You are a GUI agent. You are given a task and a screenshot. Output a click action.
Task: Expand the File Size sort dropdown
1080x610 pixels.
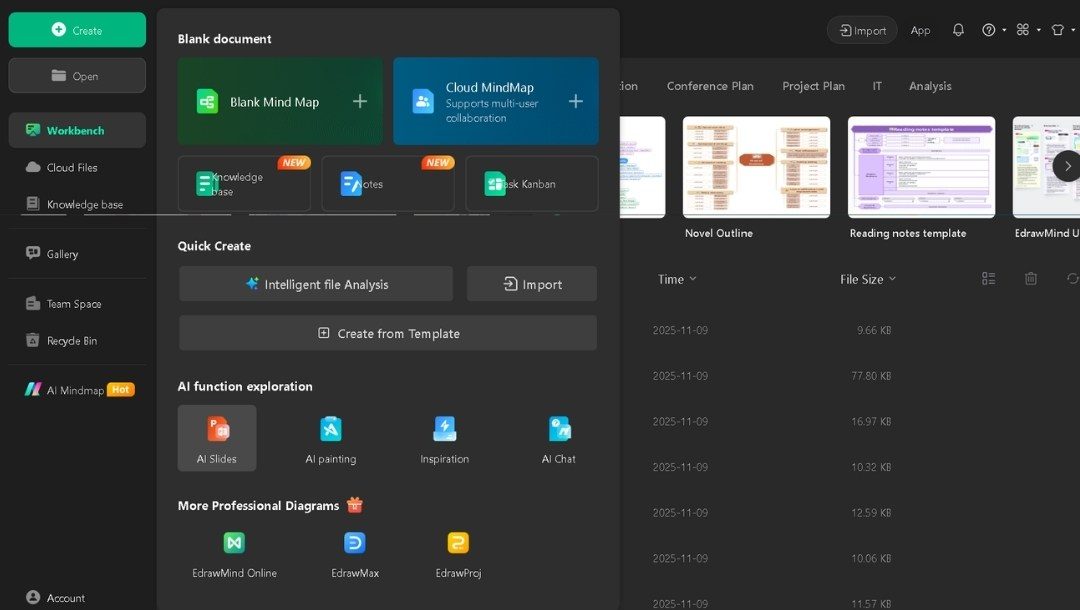tap(868, 280)
